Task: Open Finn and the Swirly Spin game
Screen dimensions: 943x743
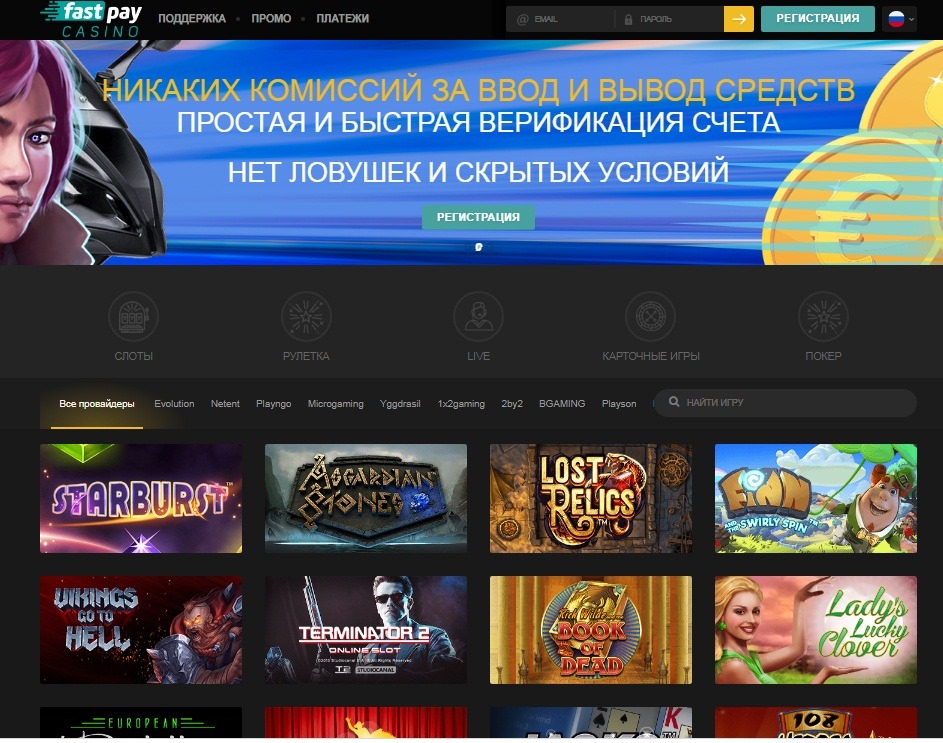Action: (x=816, y=498)
